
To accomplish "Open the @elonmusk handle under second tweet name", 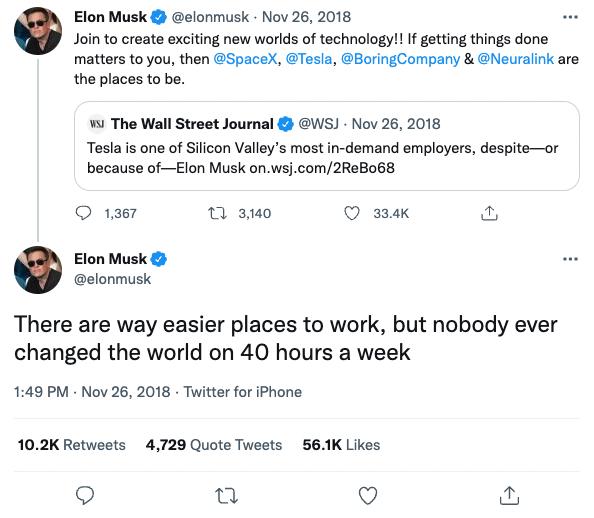I will 113,279.
